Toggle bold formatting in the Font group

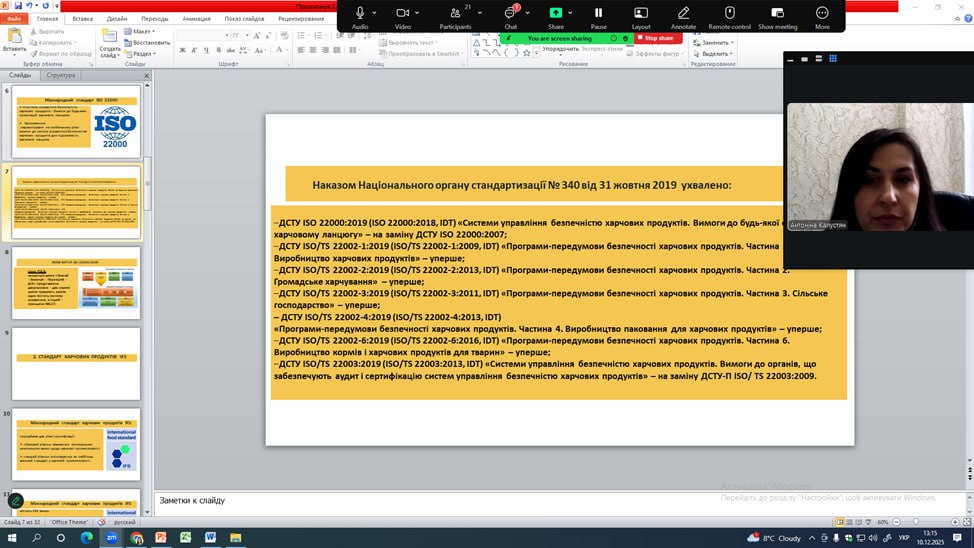[182, 50]
